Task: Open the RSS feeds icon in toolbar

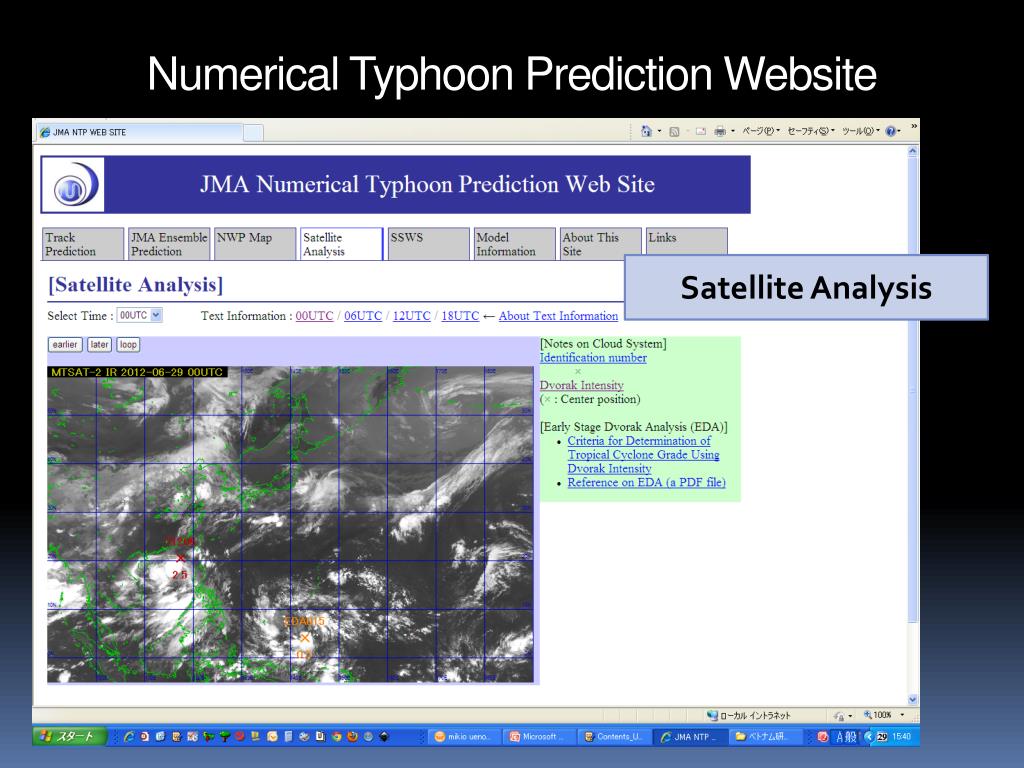Action: (674, 132)
